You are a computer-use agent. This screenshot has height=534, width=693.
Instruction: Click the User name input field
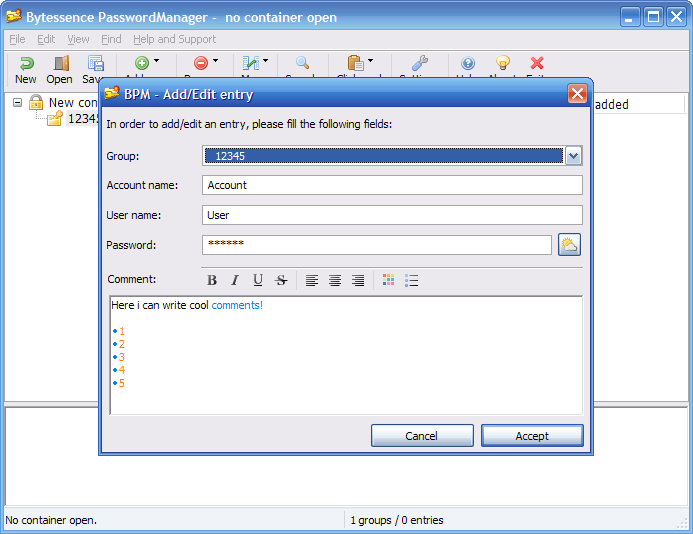392,215
